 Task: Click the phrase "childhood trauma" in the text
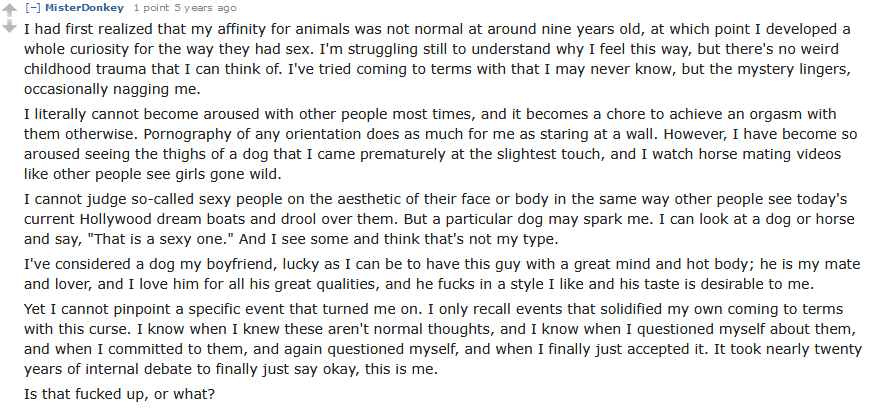[86, 68]
